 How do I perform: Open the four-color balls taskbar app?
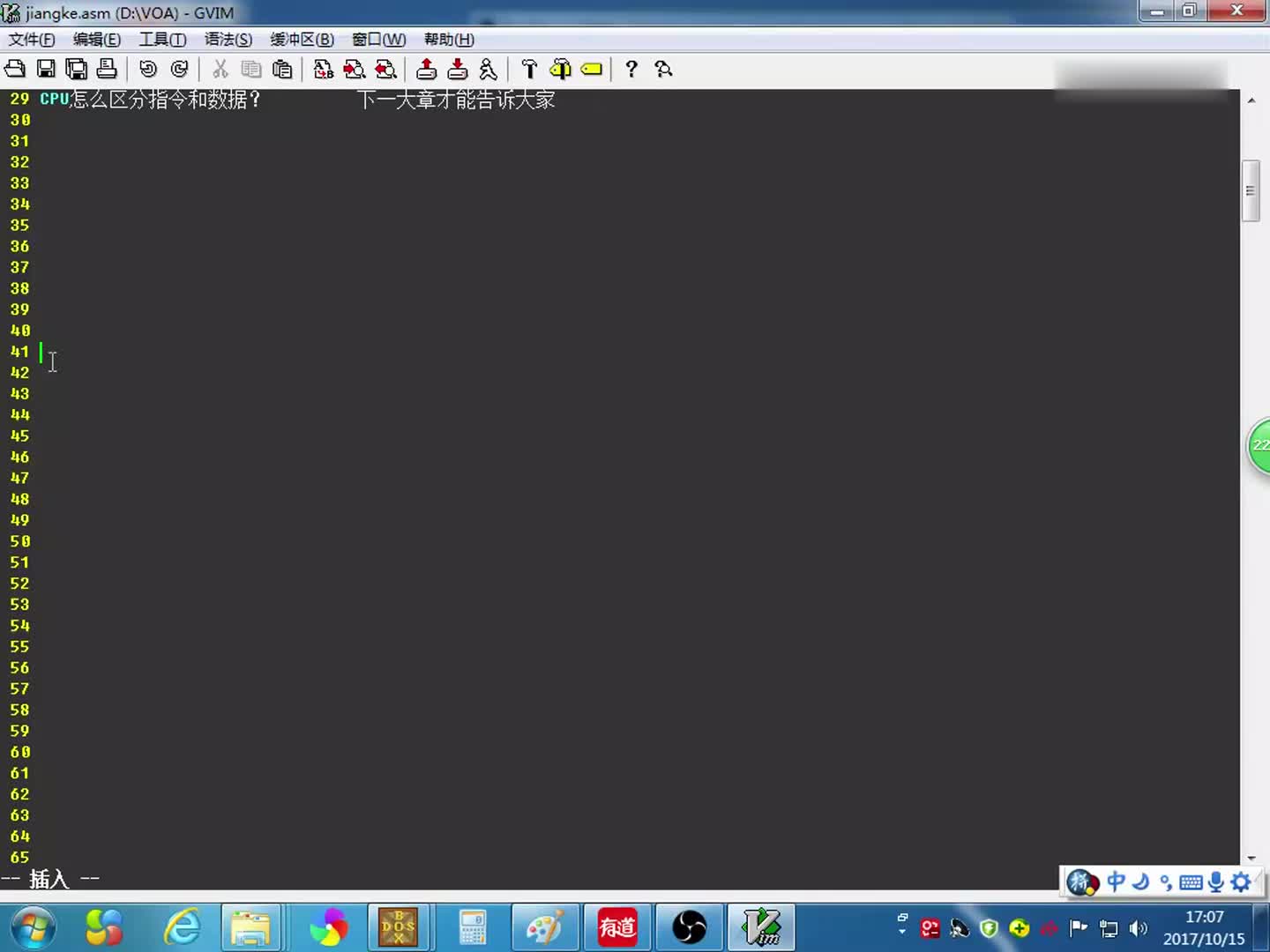[x=104, y=927]
